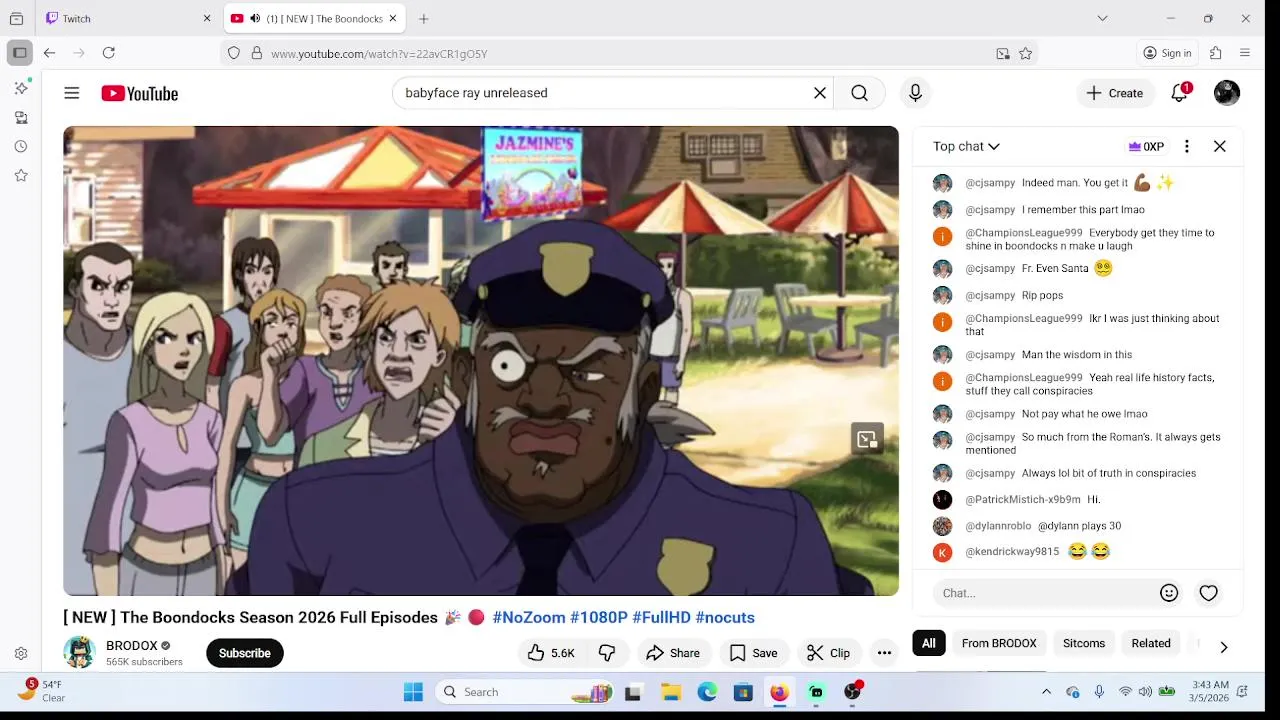The height and width of the screenshot is (720, 1280).
Task: Close the Twitch tab
Action: click(207, 18)
